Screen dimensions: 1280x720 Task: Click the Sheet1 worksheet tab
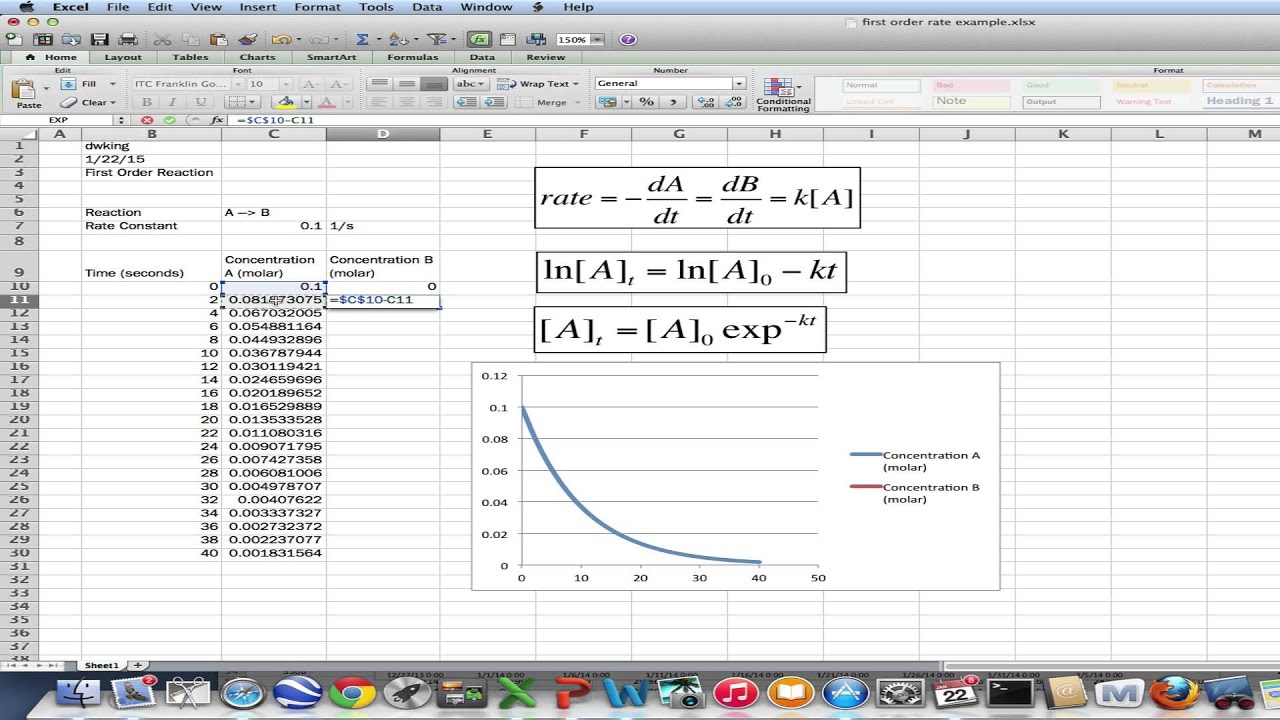101,665
